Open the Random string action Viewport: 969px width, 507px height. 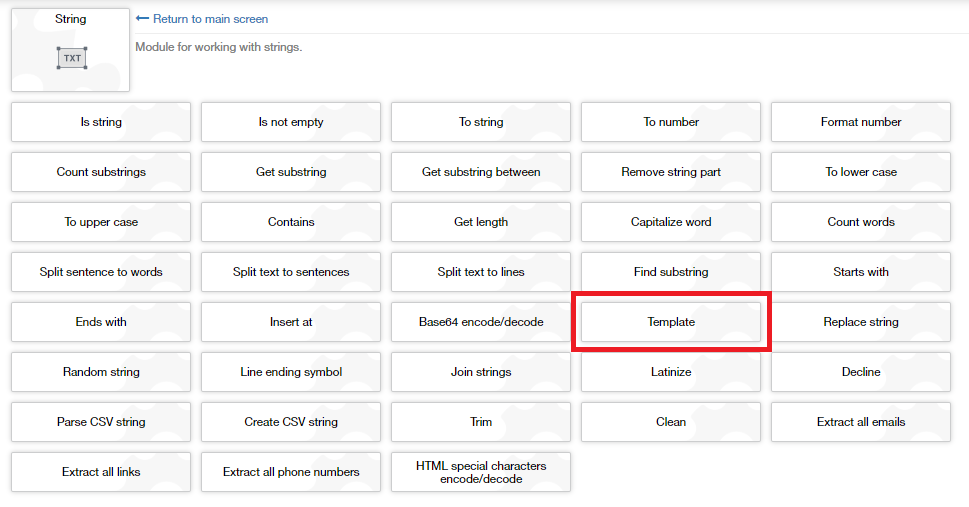tap(101, 372)
